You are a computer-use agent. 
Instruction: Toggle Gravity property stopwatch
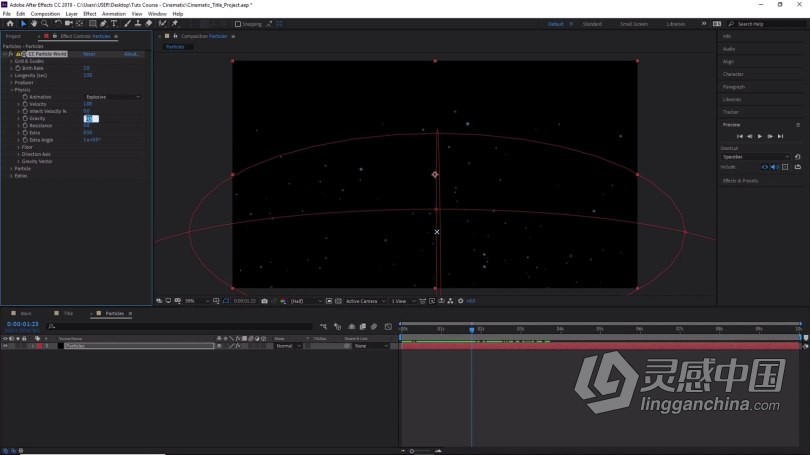point(25,118)
